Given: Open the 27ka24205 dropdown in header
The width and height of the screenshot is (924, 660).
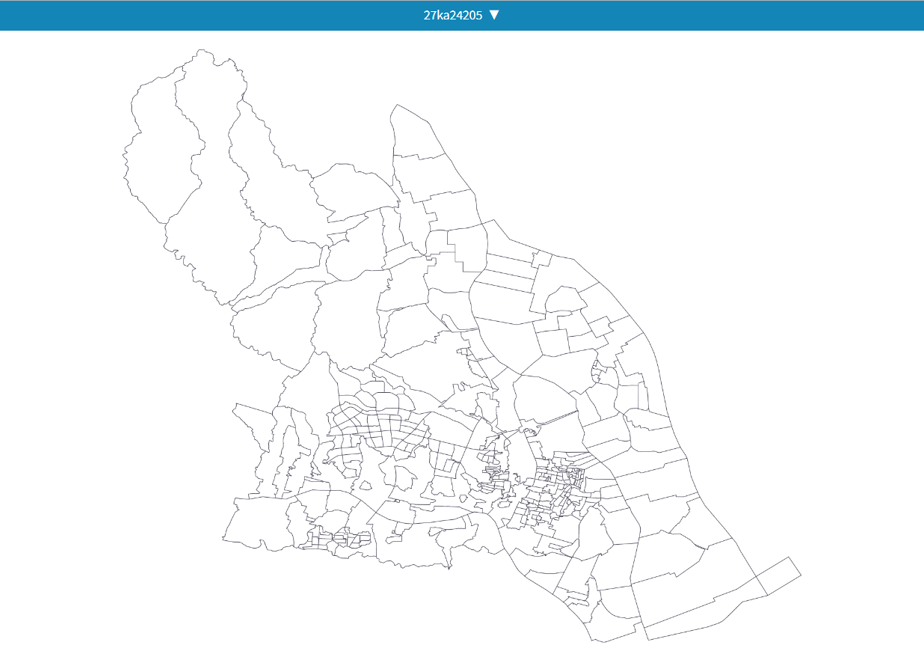Looking at the screenshot, I should click(461, 15).
